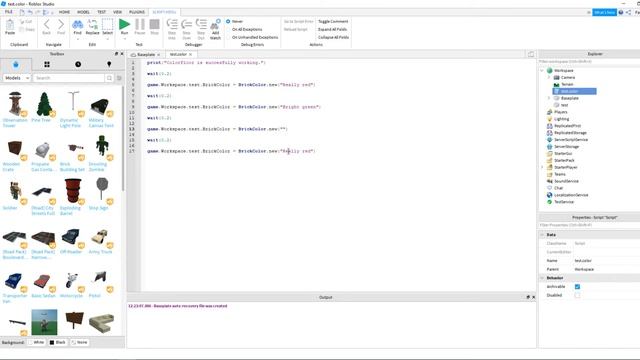Viewport: 640px width, 360px height.
Task: Open the FILE menu
Action: (x=9, y=12)
